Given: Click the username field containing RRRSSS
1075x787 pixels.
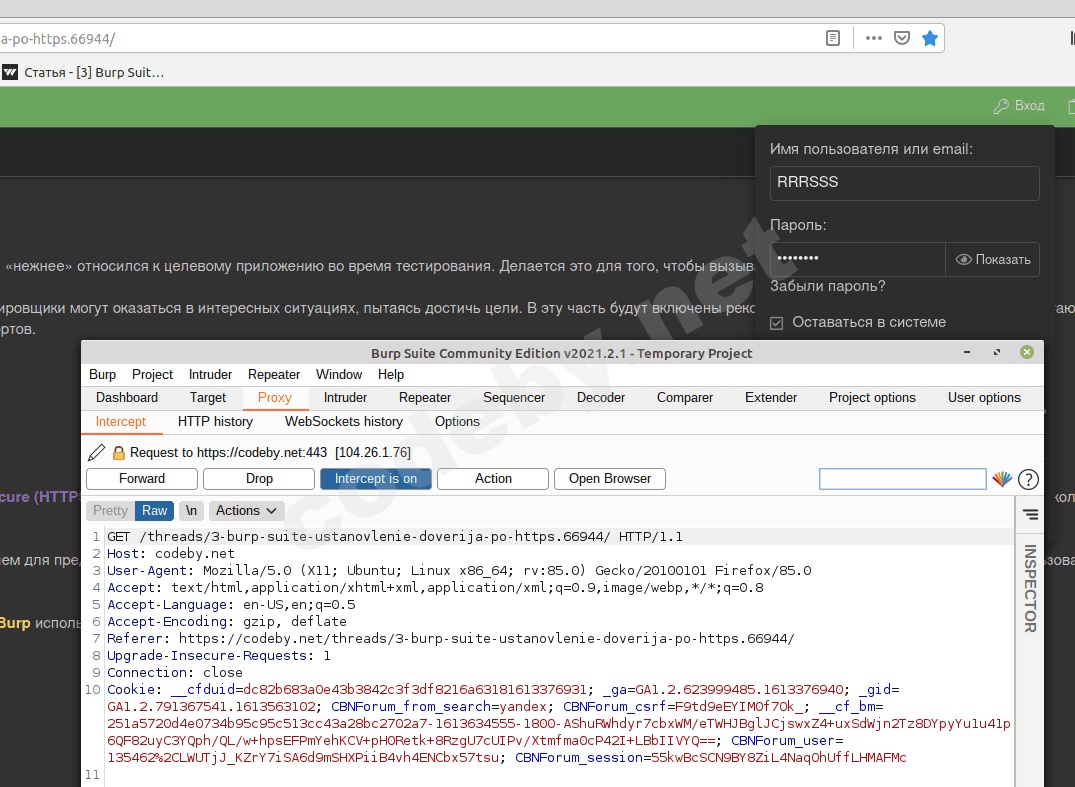Looking at the screenshot, I should pos(904,183).
